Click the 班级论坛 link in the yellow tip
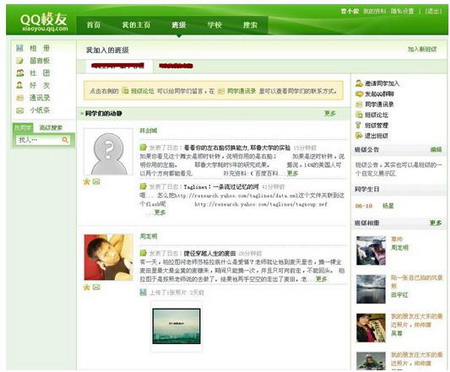The width and height of the screenshot is (450, 372). tap(142, 91)
